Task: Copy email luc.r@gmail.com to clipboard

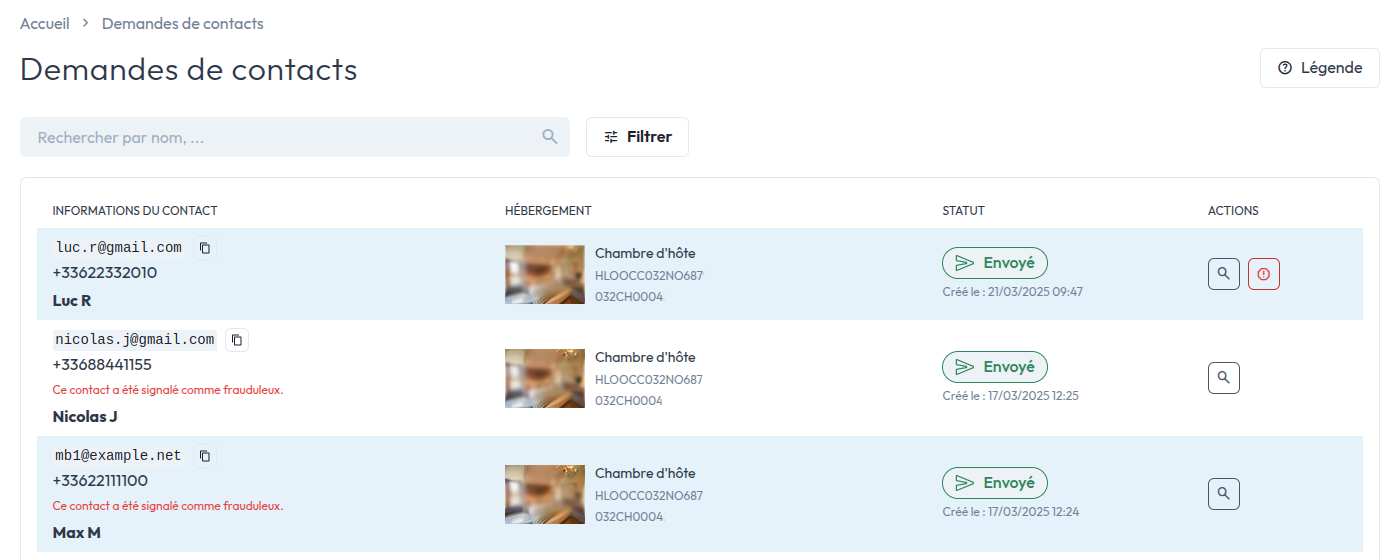Action: click(x=205, y=248)
